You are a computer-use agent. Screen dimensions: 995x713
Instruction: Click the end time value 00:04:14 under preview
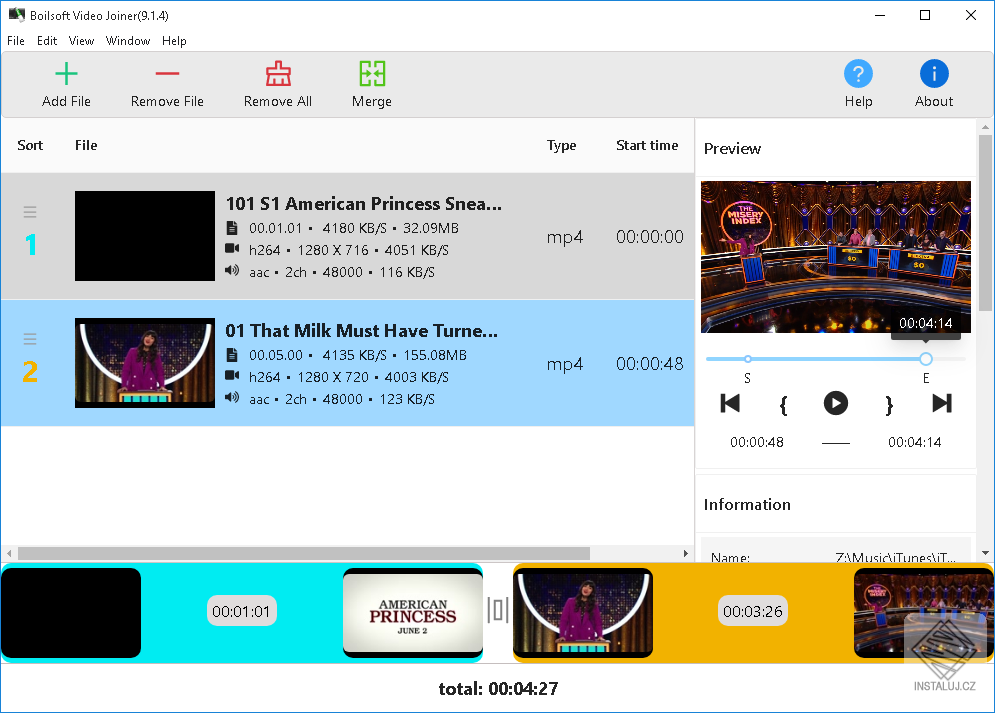[914, 442]
